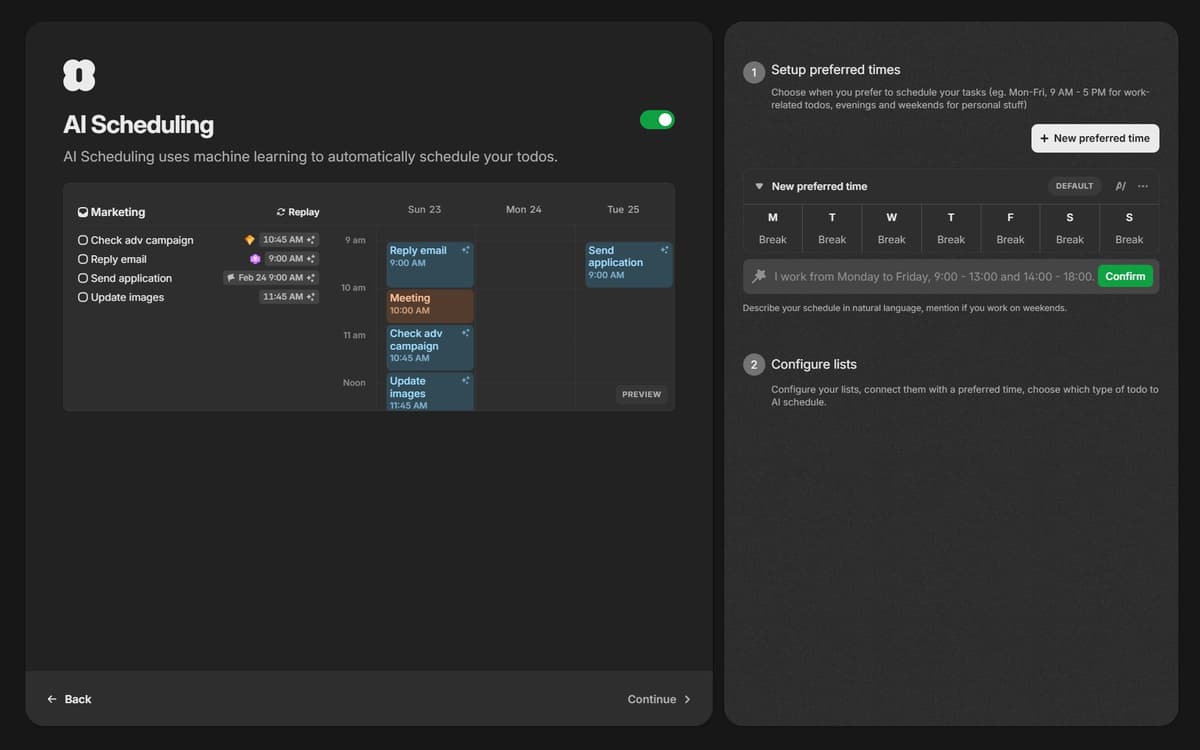Click the green Confirm button
Viewport: 1200px width, 750px height.
[1125, 276]
